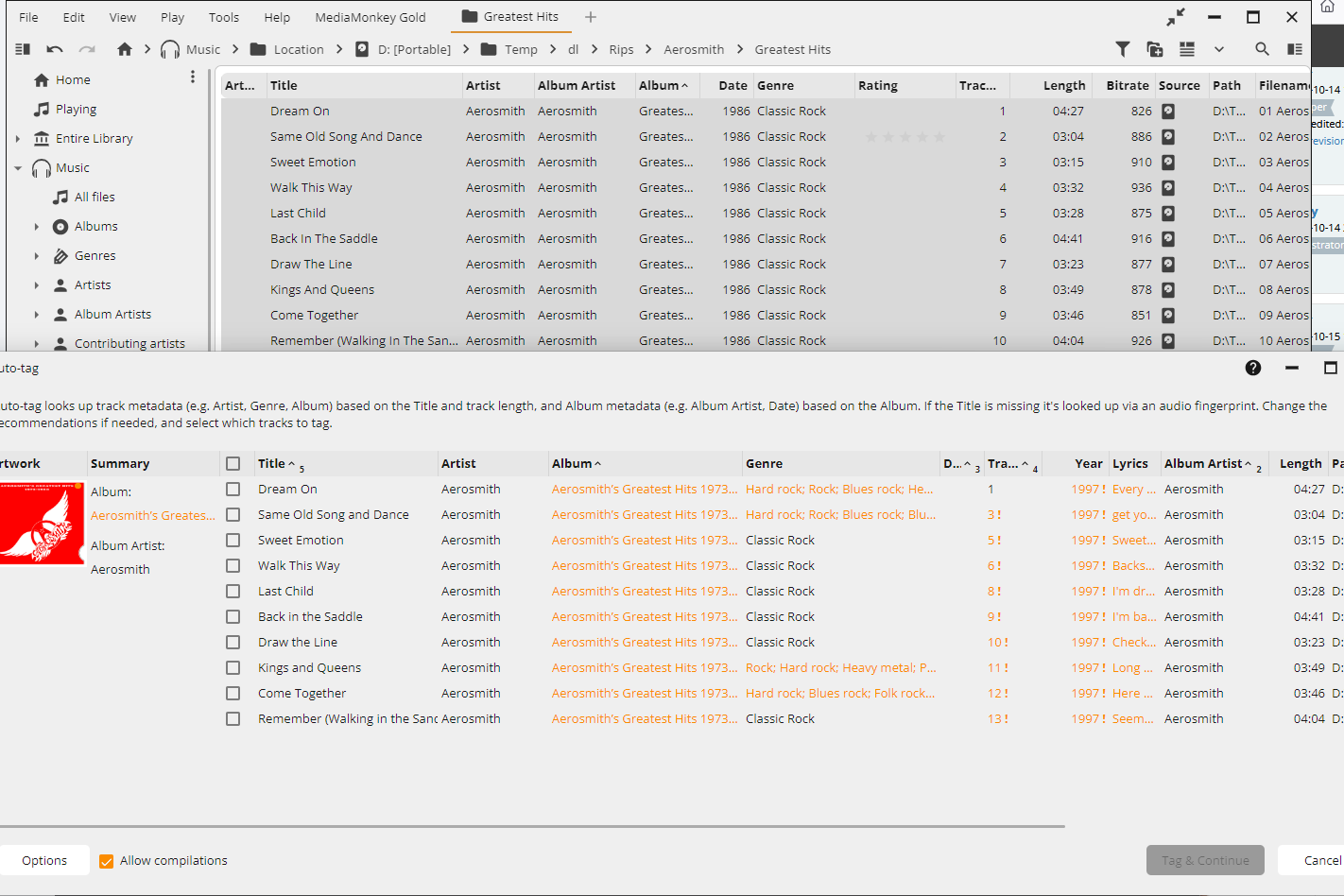Open the view options dropdown chevron

click(x=1219, y=49)
